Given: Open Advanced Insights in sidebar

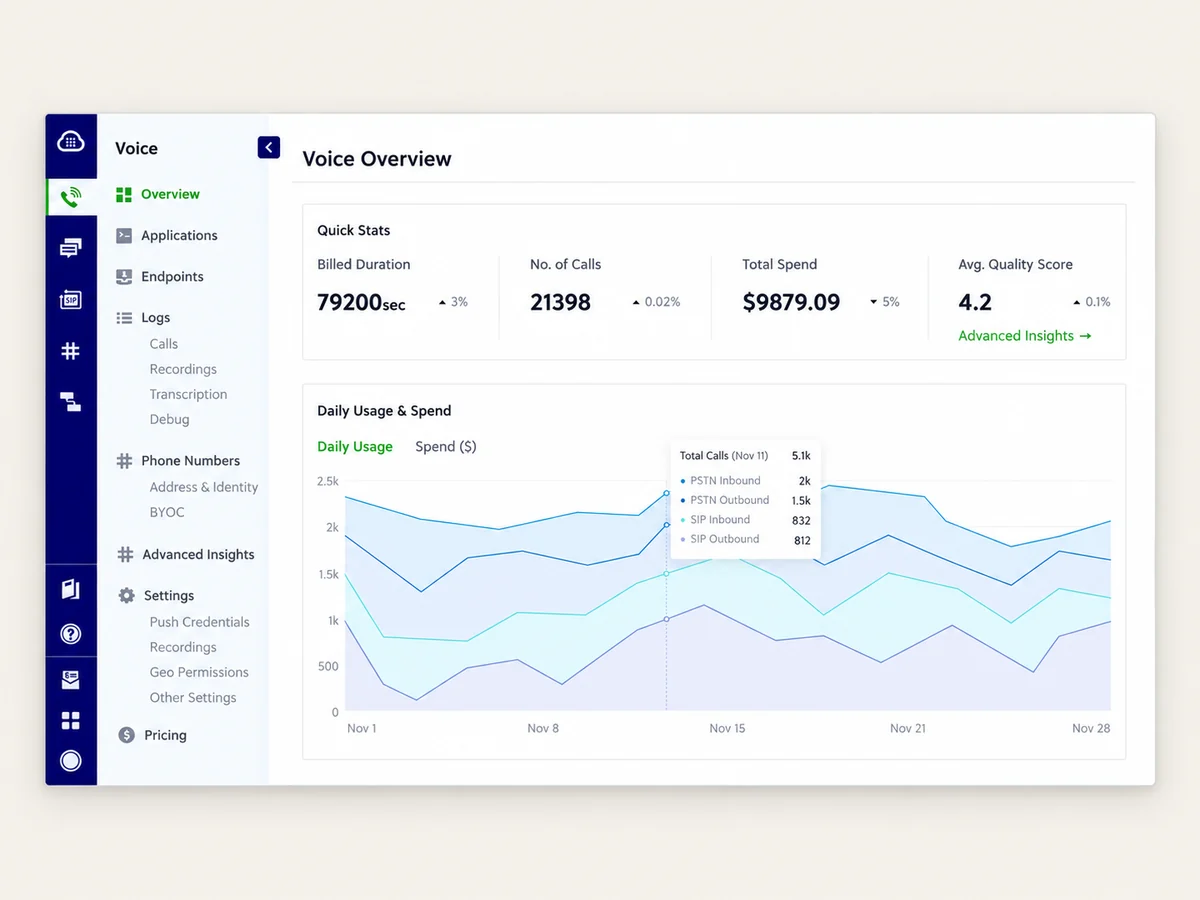Looking at the screenshot, I should click(x=198, y=554).
